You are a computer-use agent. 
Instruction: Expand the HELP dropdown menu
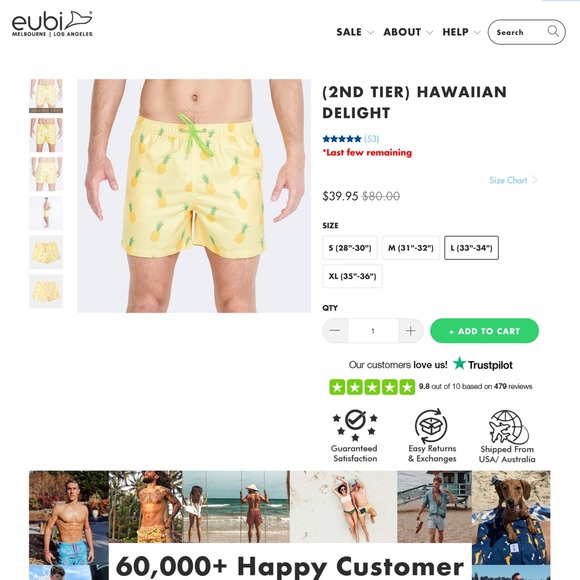461,32
